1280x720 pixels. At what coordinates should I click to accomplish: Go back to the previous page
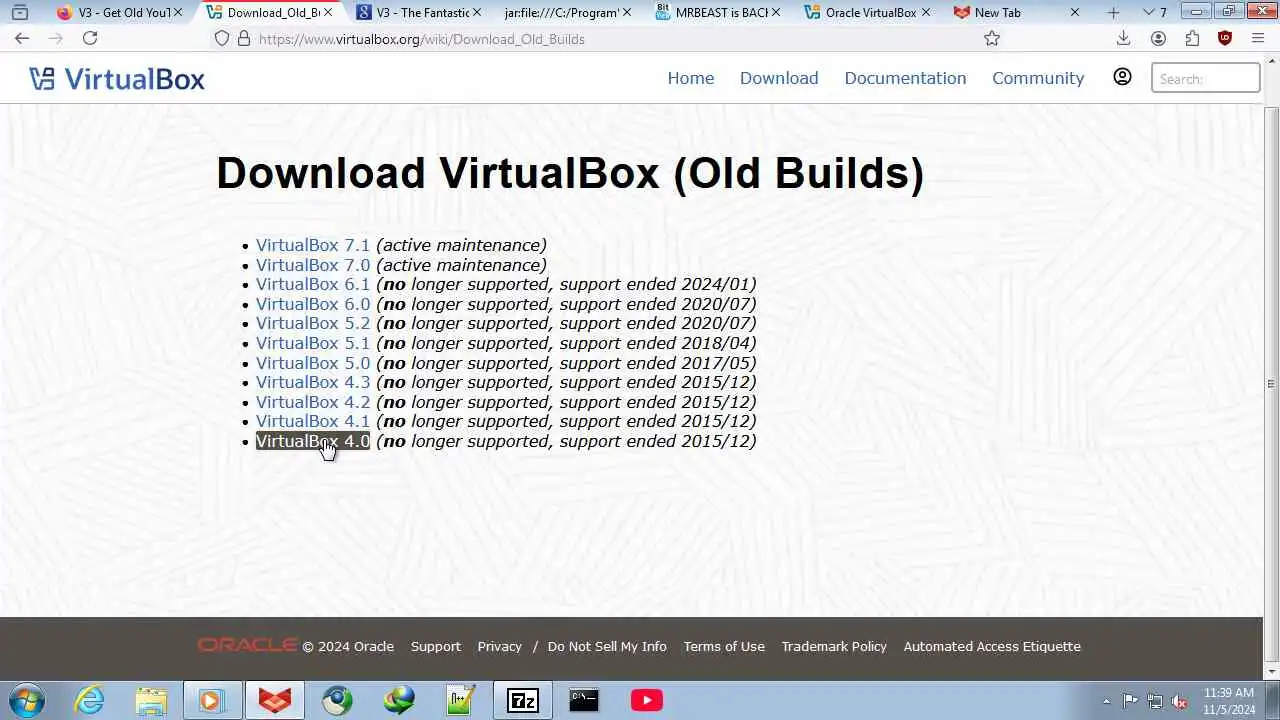22,38
